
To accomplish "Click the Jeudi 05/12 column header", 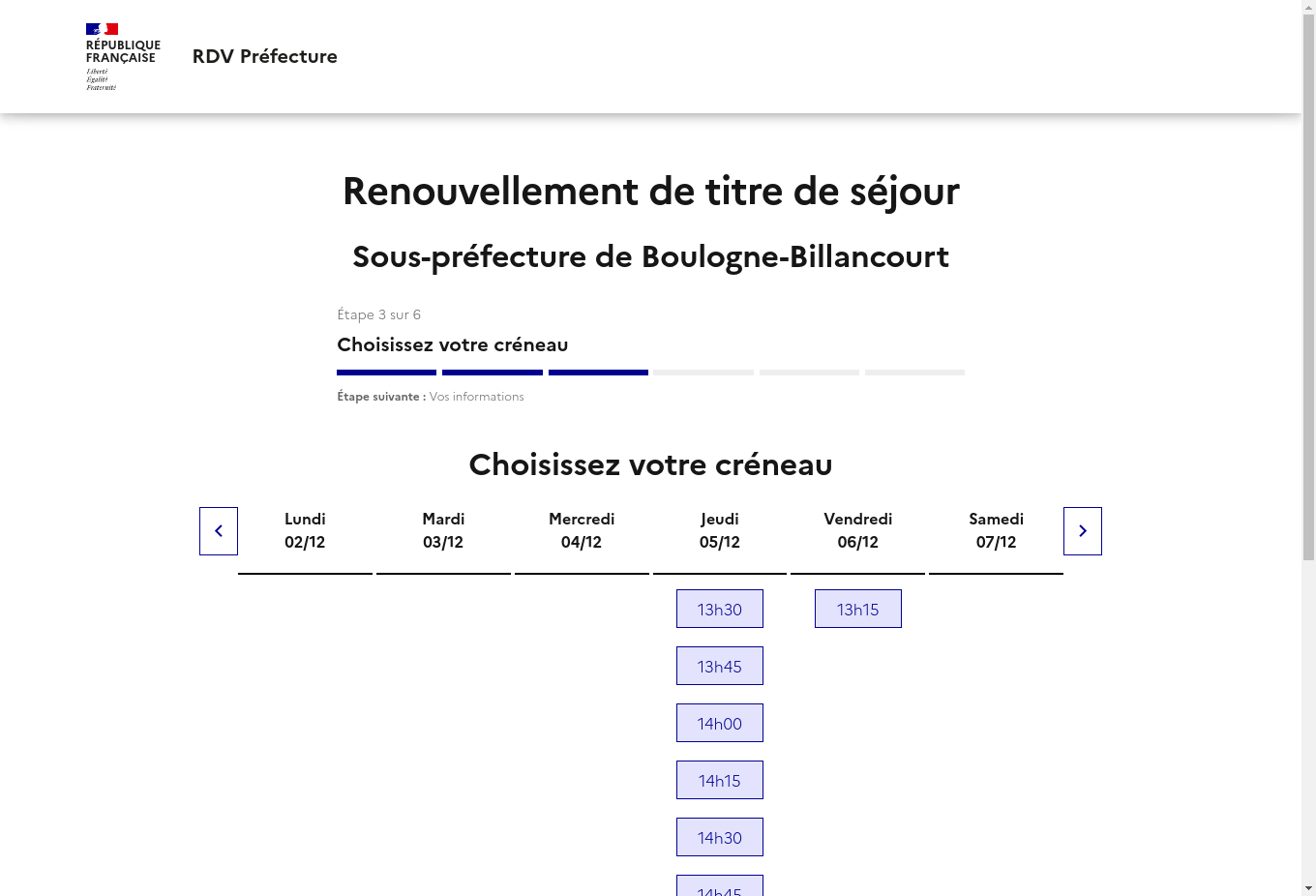I will coord(720,530).
